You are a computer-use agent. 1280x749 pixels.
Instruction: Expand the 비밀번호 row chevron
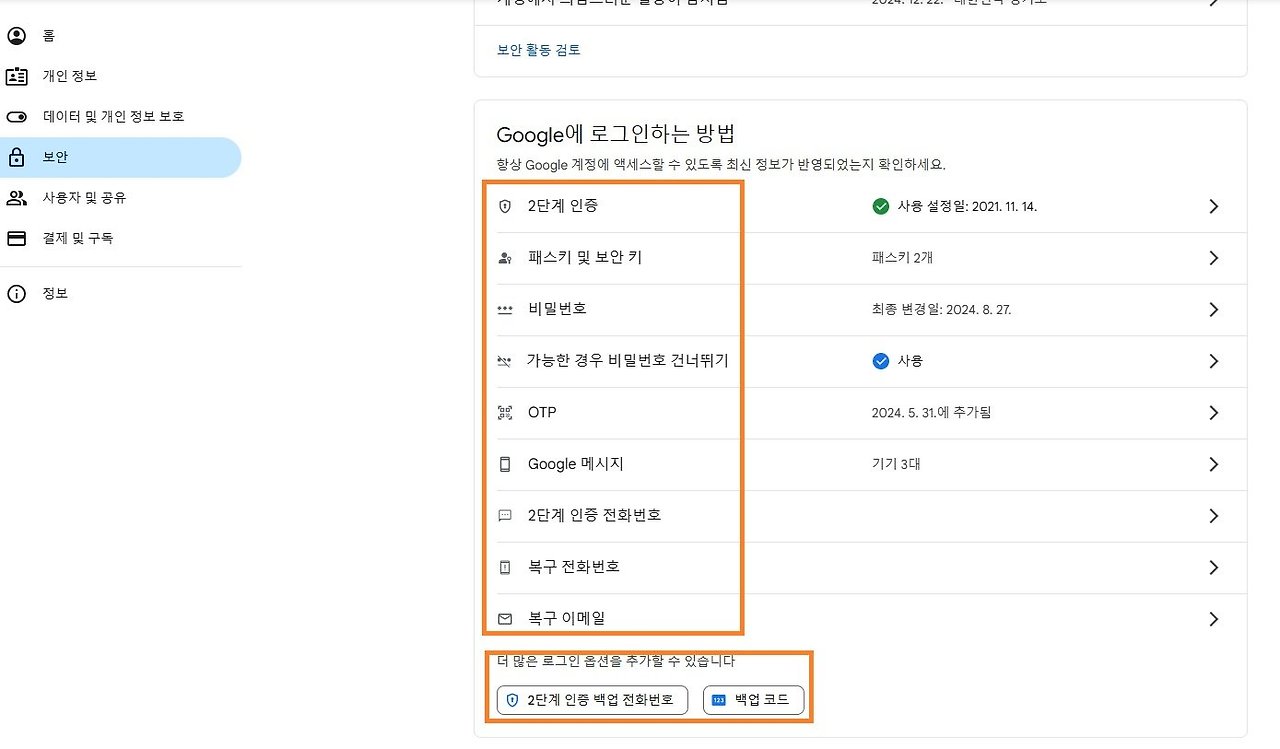click(x=1213, y=309)
